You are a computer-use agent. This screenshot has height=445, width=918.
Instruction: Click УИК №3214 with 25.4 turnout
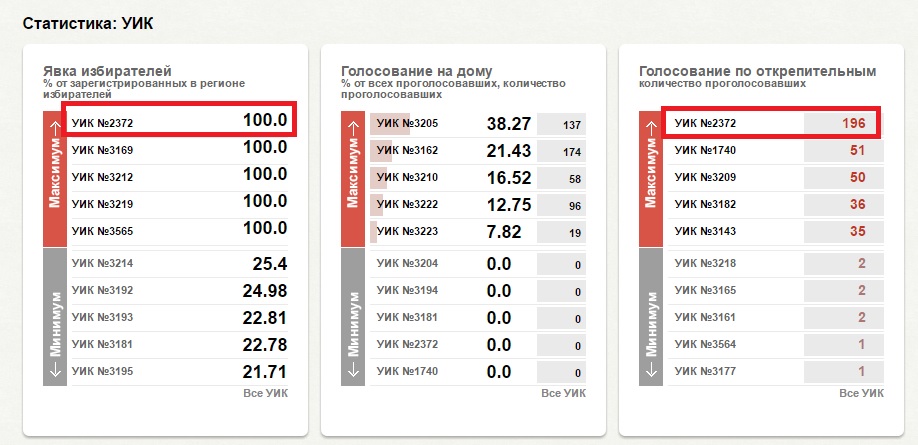[103, 263]
